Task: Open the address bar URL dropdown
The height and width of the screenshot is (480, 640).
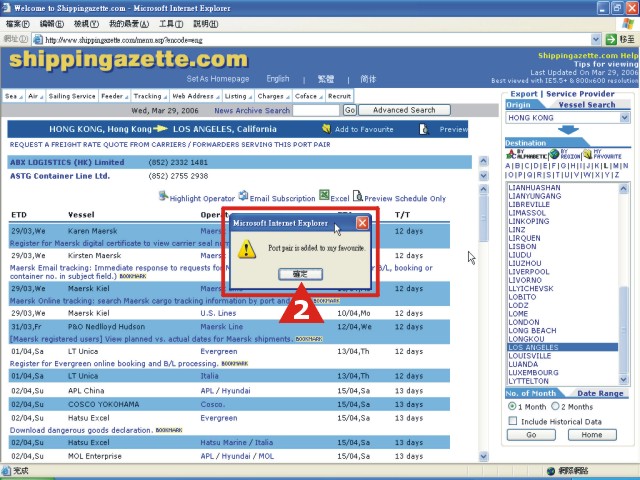Action: pyautogui.click(x=596, y=40)
